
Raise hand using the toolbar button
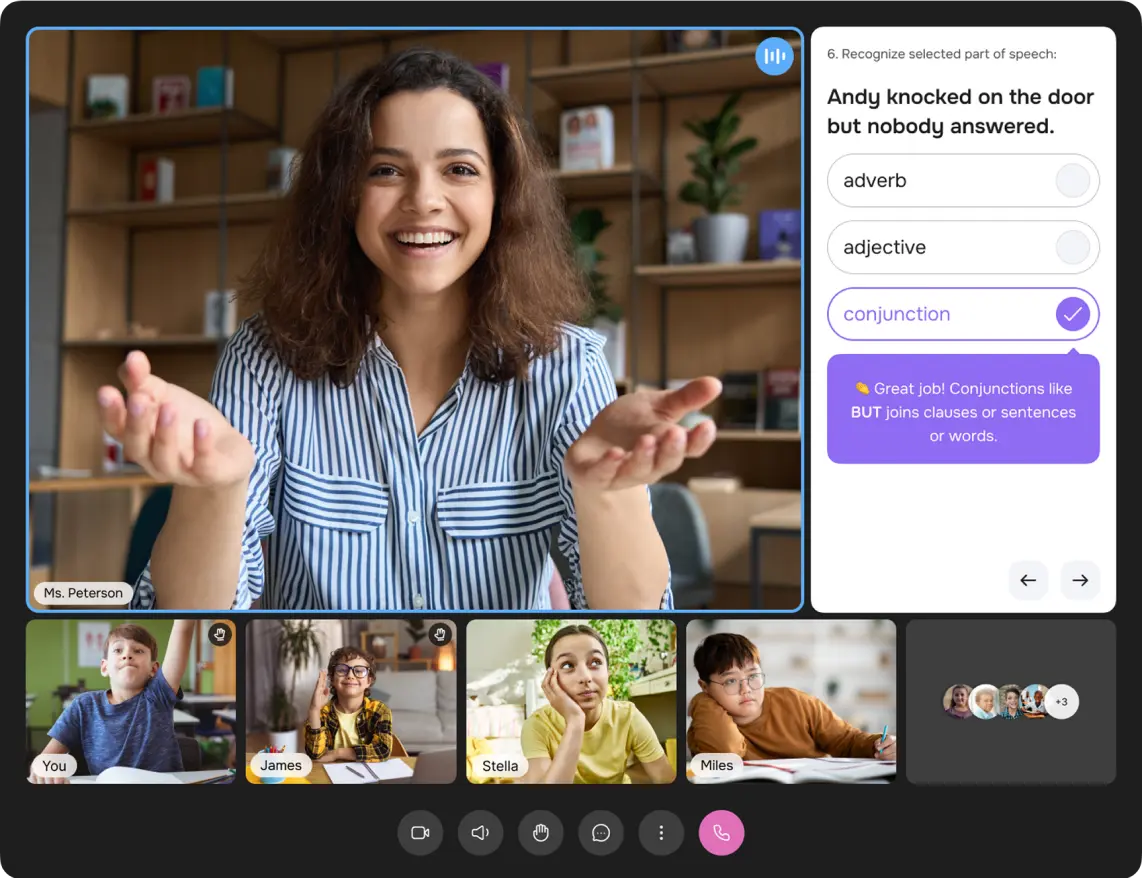(x=541, y=833)
